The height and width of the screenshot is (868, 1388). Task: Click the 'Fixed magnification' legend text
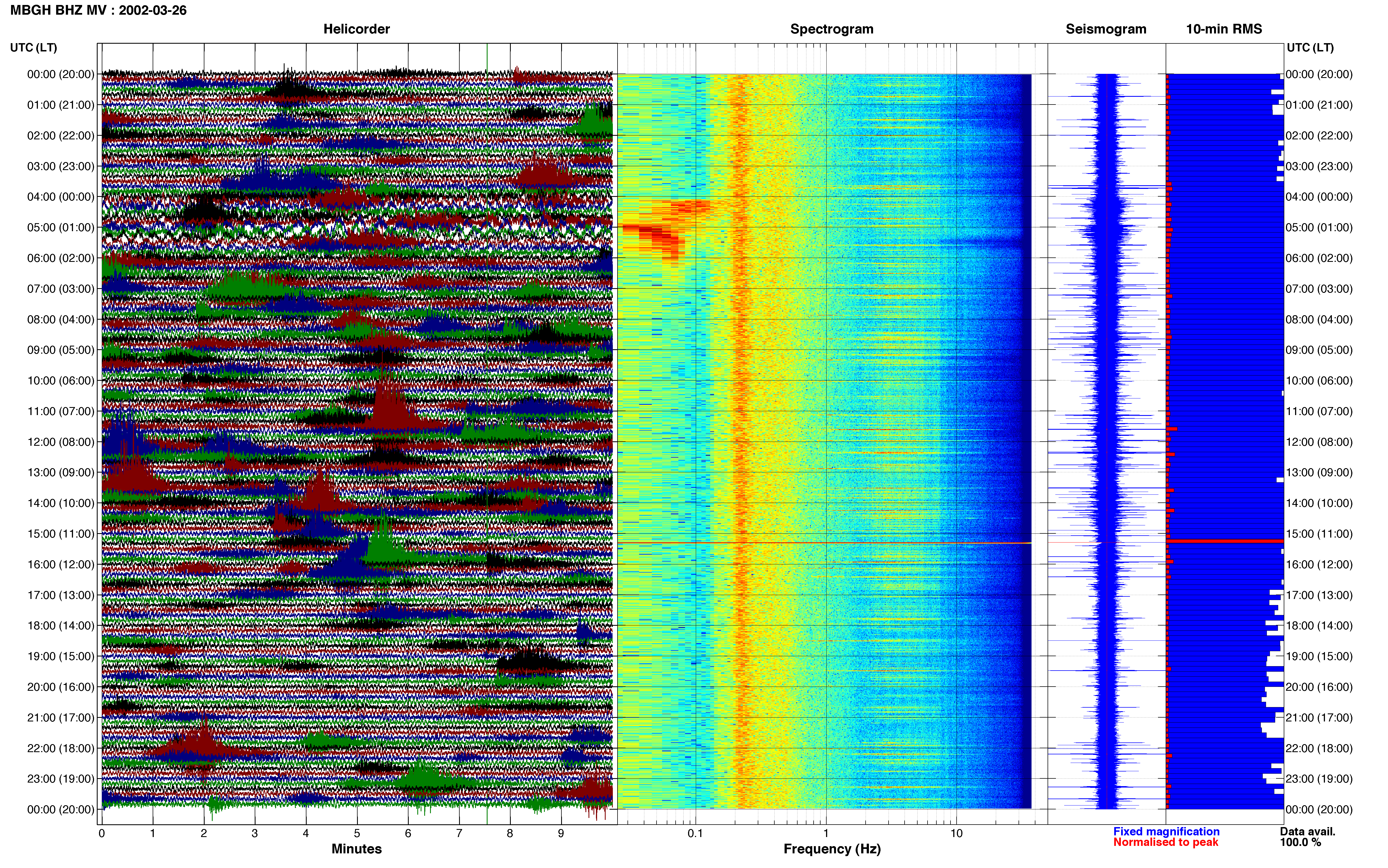point(1166,832)
